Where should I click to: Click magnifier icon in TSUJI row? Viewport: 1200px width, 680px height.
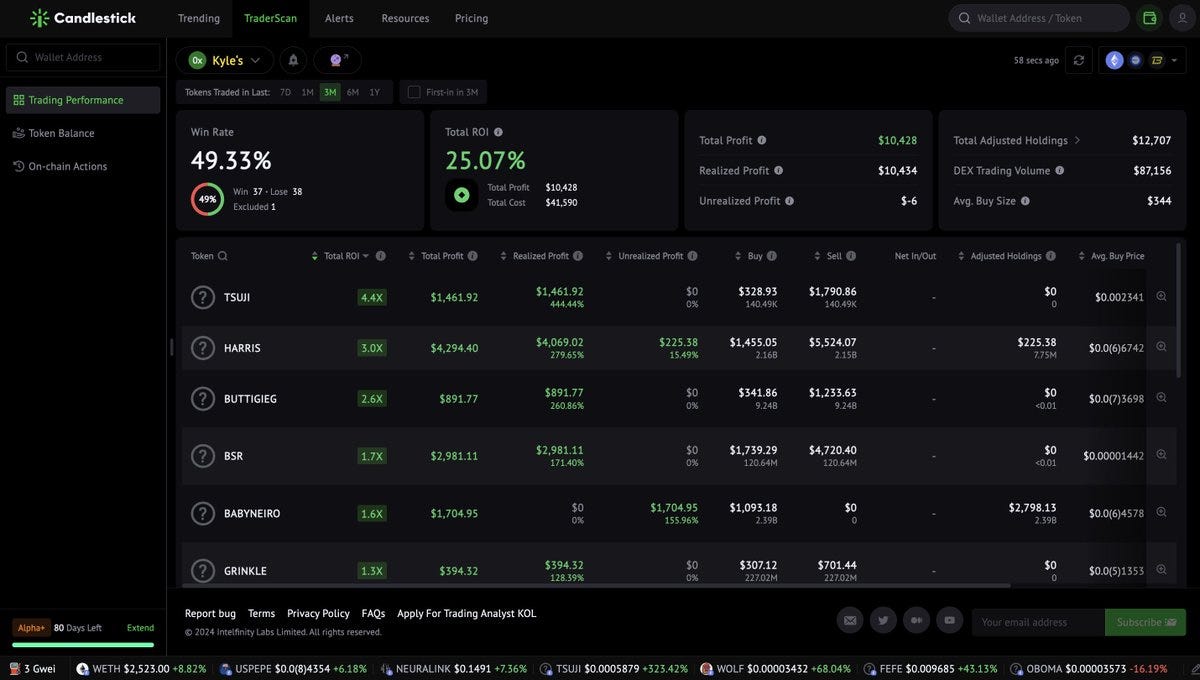point(1161,296)
